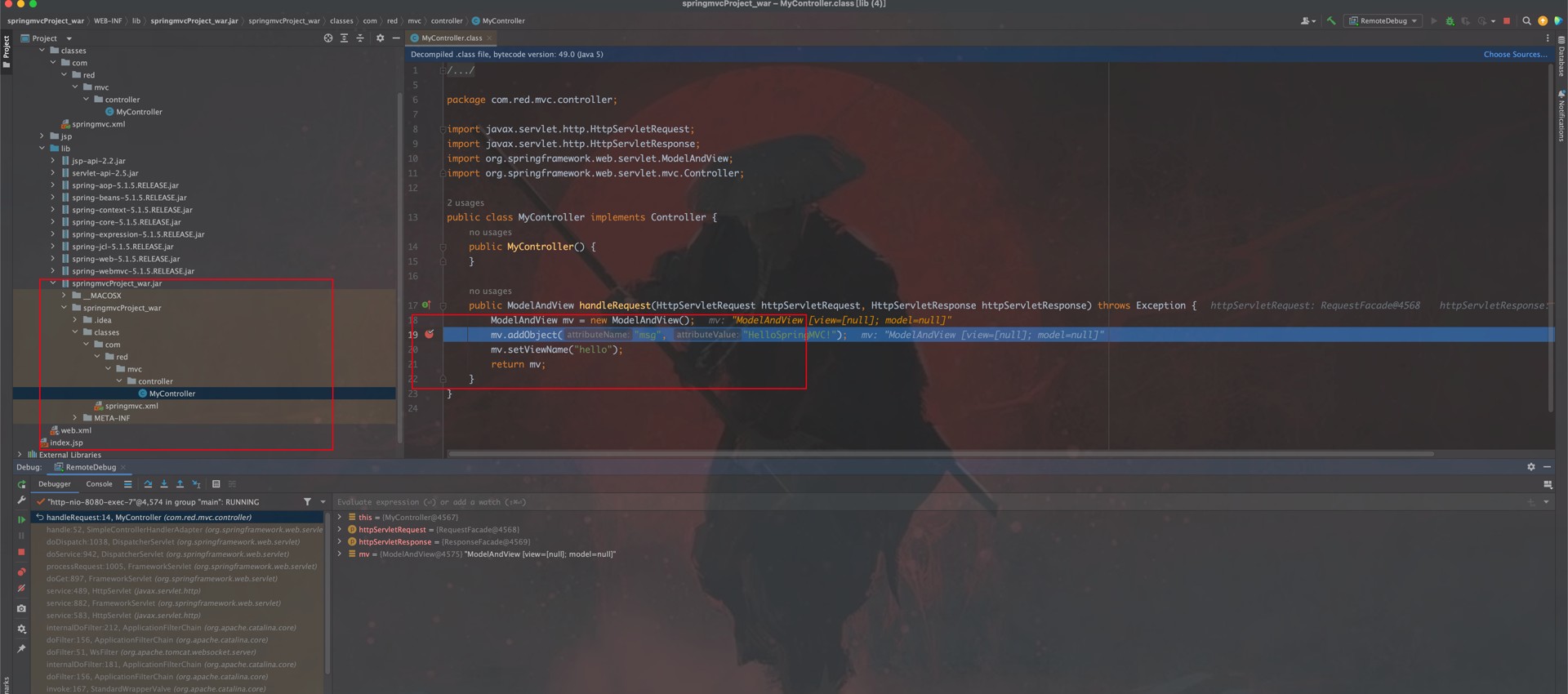
Task: Toggle Pin Tab in Debug sidebar
Action: click(21, 649)
